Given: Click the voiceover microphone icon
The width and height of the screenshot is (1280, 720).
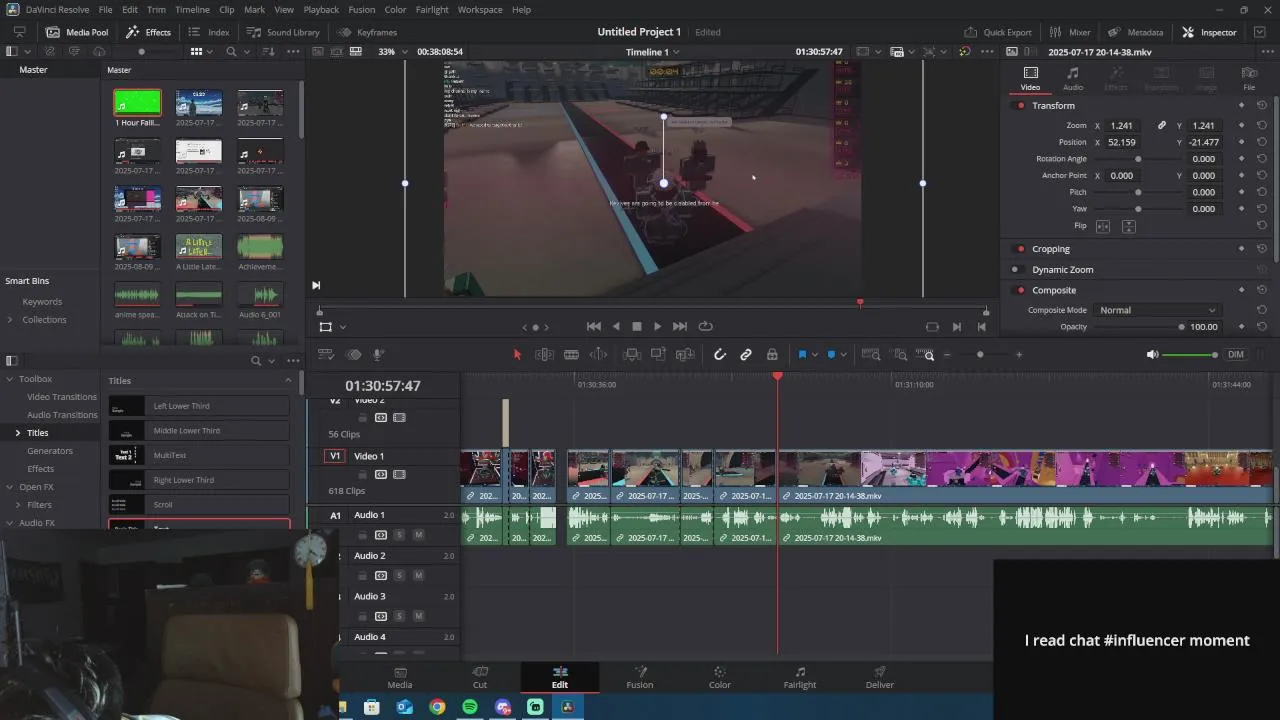Looking at the screenshot, I should pos(379,355).
